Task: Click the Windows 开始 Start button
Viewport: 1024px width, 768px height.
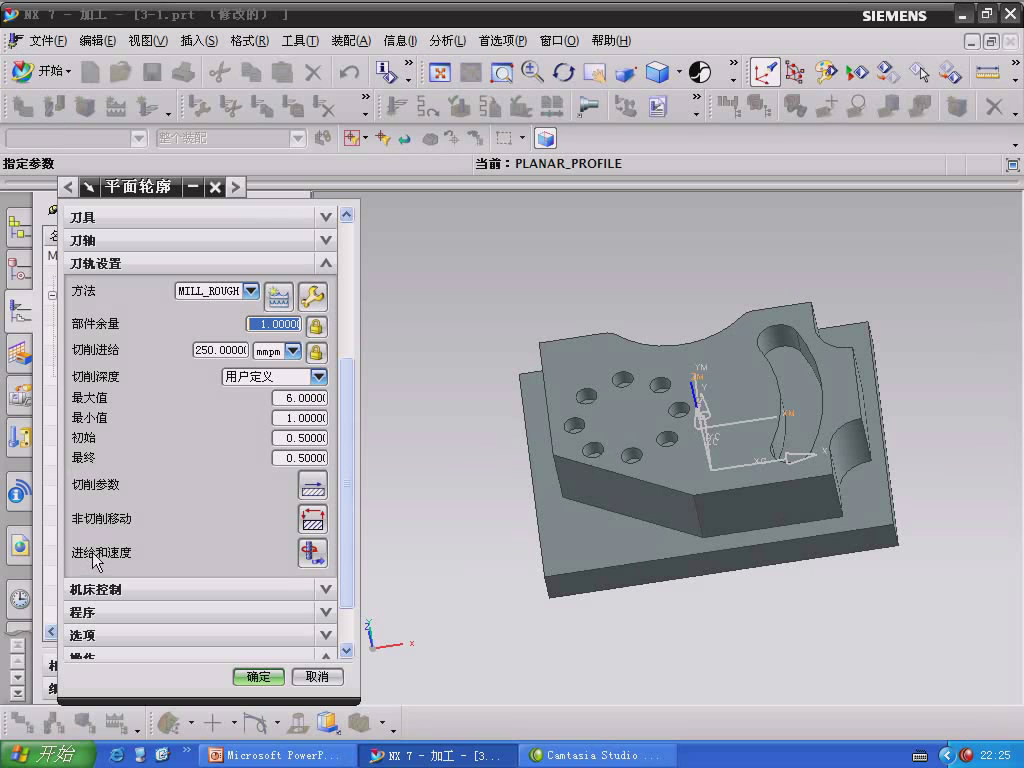Action: coord(48,755)
